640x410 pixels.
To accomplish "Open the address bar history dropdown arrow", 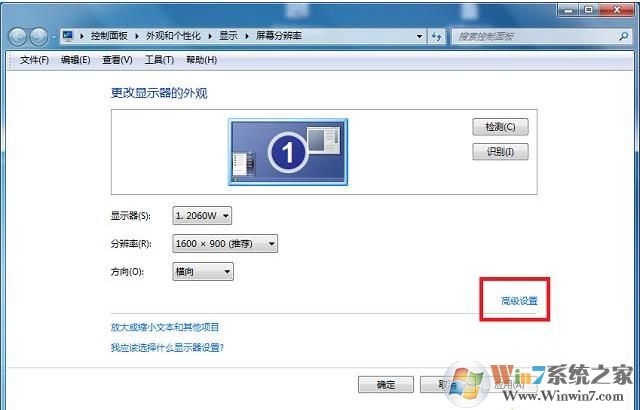I will [x=419, y=37].
